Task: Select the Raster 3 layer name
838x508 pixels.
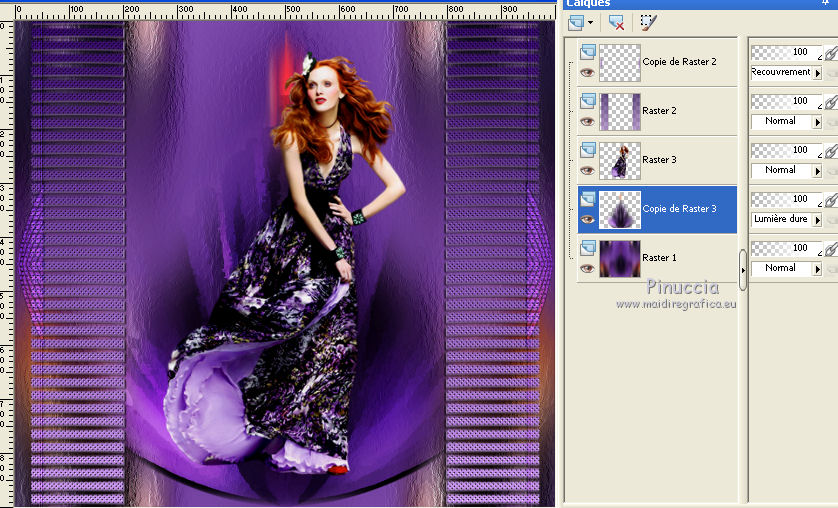Action: [659, 160]
